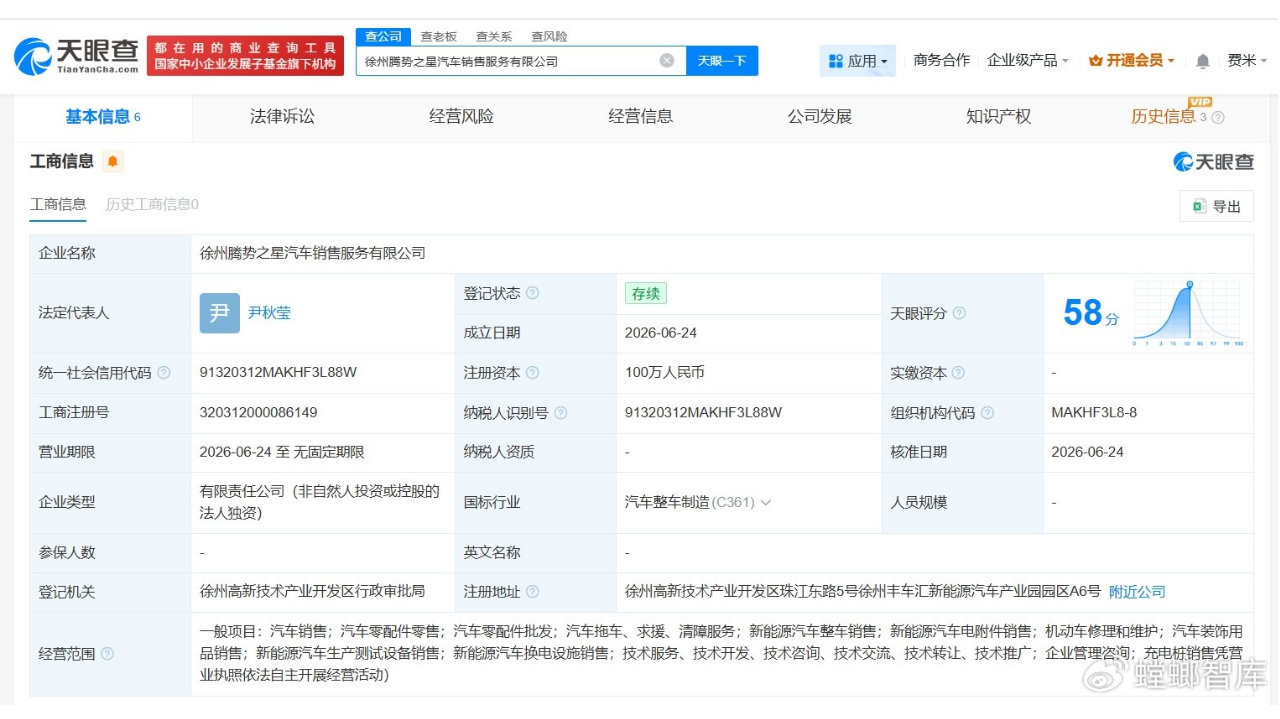Click the 成立日期 value 2026-06-24
This screenshot has height=719, width=1280.
pyautogui.click(x=661, y=332)
